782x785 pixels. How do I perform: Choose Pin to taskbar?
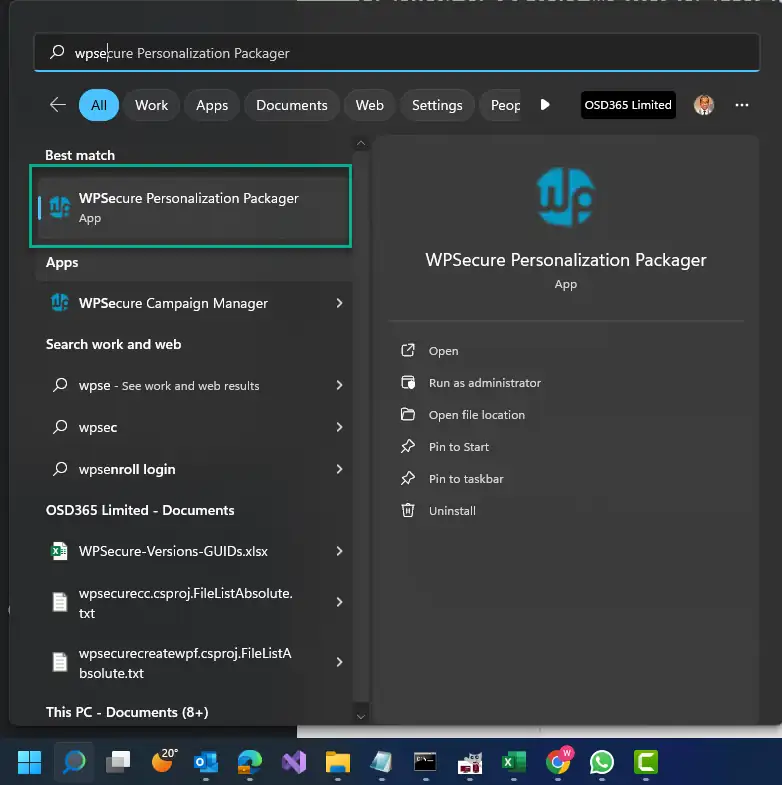(466, 479)
